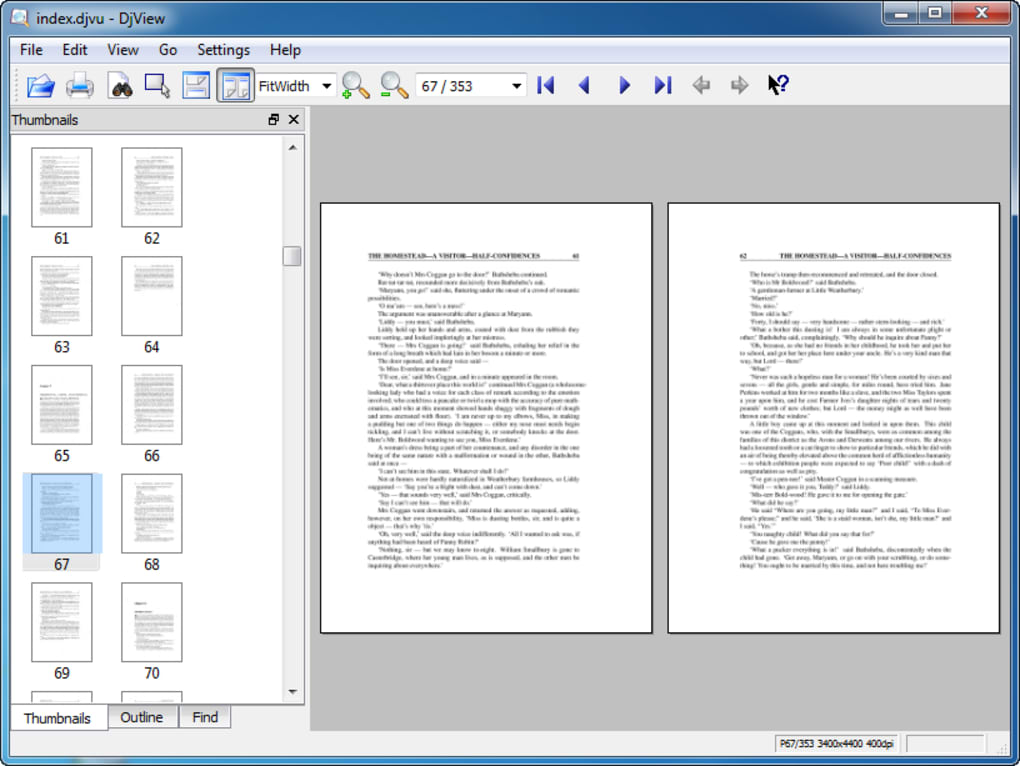Open the FitWidth zoom dropdown

(326, 87)
